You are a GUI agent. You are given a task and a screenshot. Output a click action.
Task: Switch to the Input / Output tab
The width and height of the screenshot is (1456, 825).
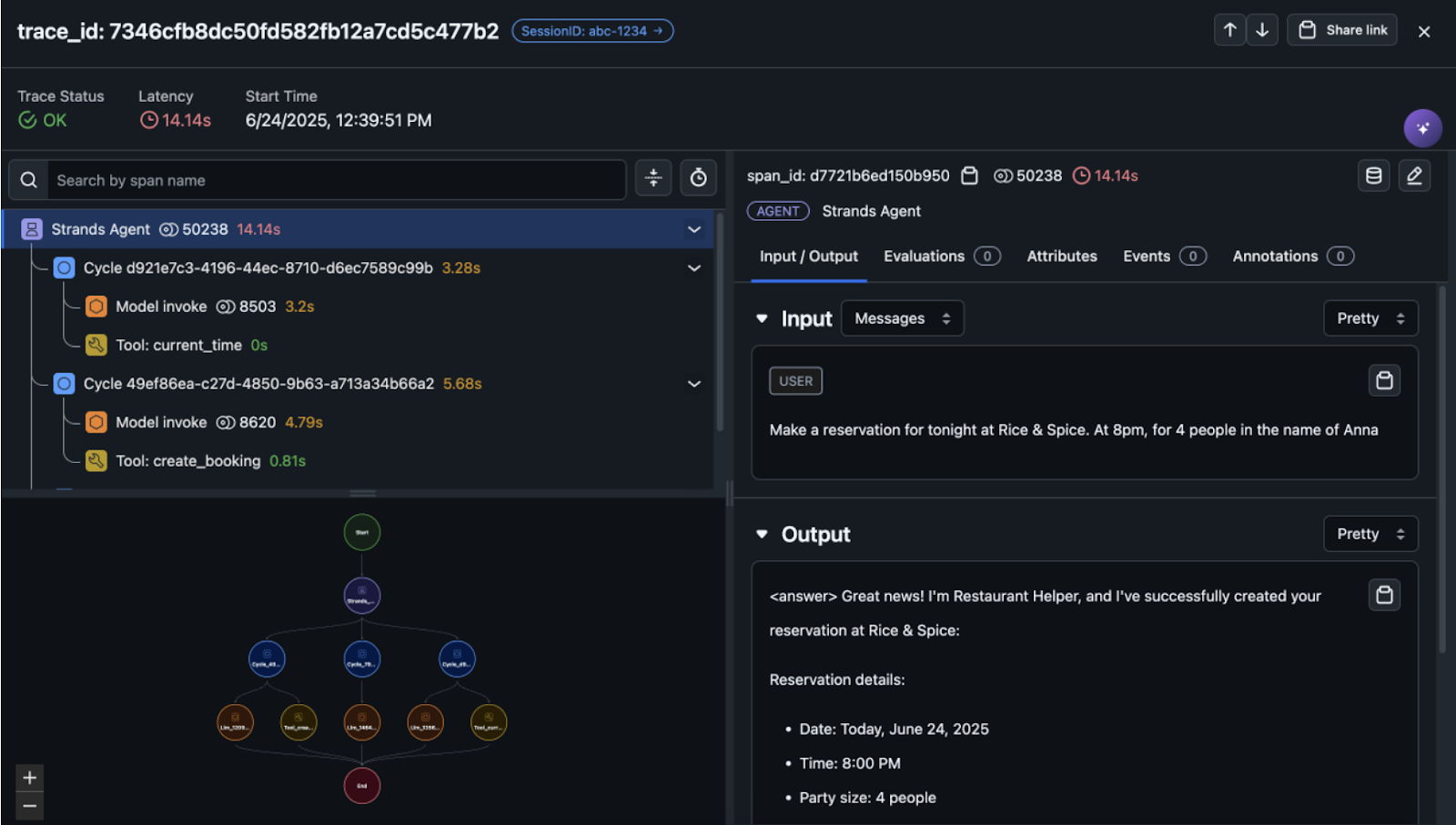(x=809, y=257)
